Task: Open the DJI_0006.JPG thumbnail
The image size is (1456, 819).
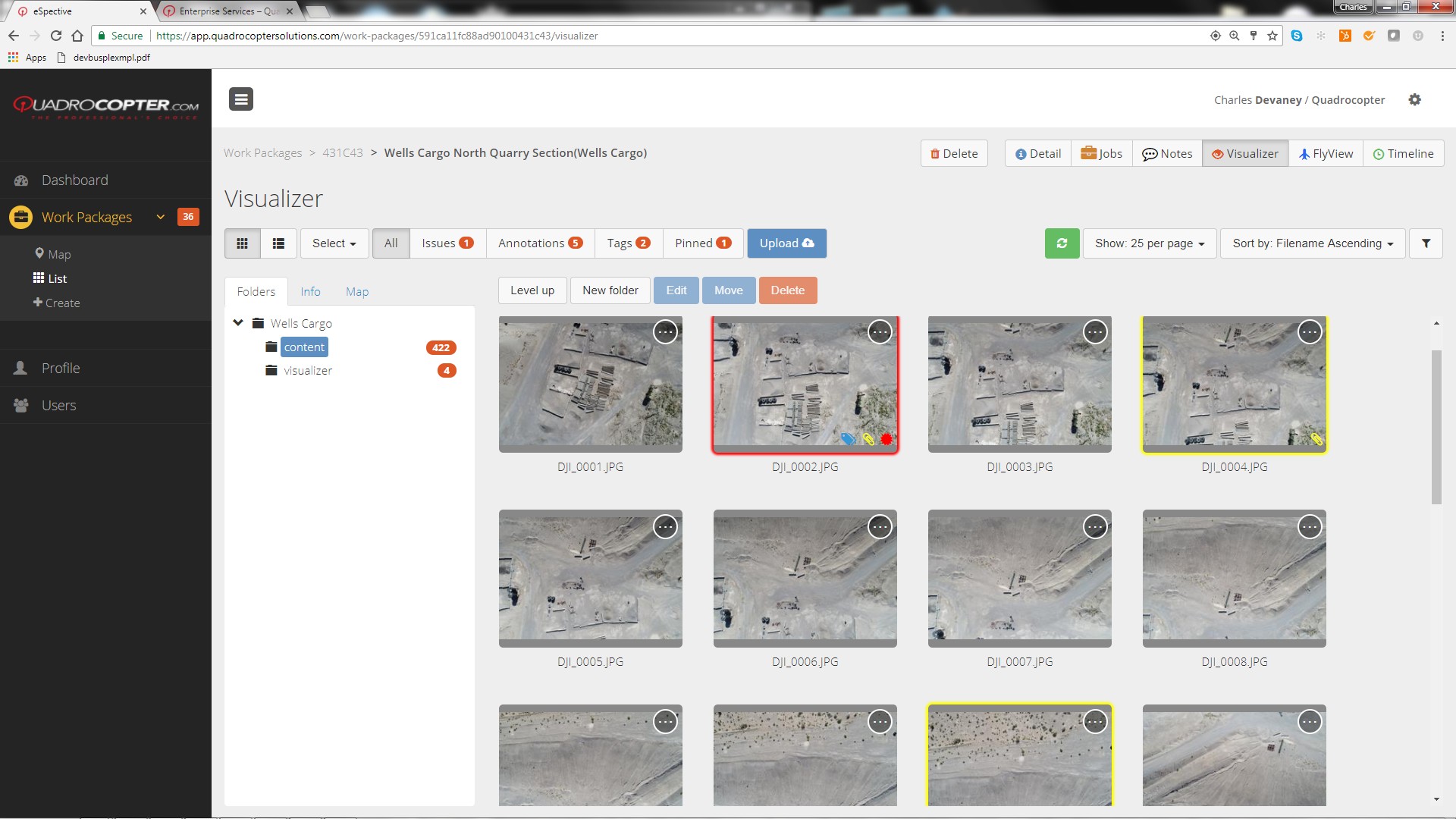Action: (805, 584)
